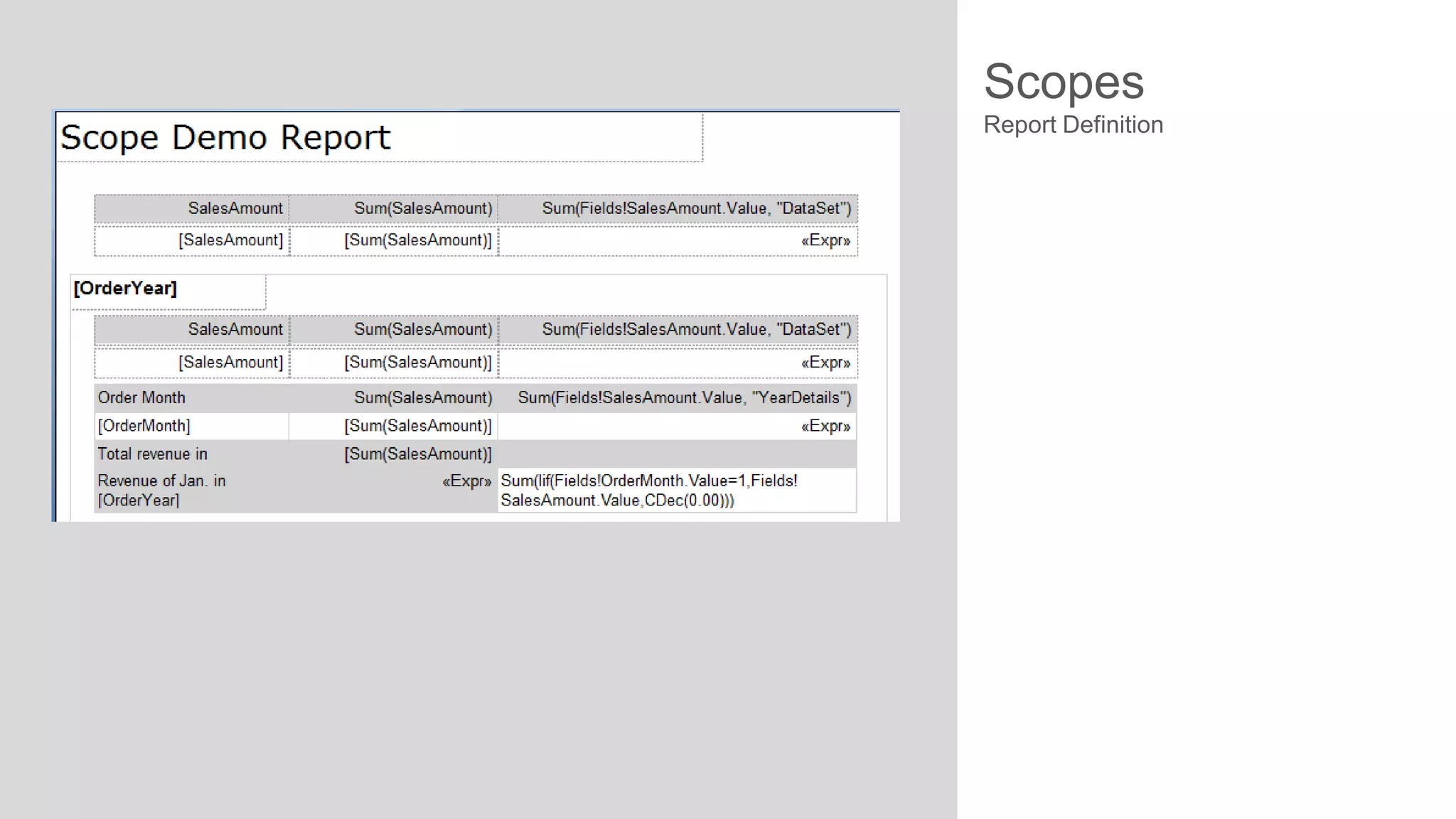Select "DataSet" sum header in table above [OrderYear]
1456x819 pixels.
click(678, 209)
